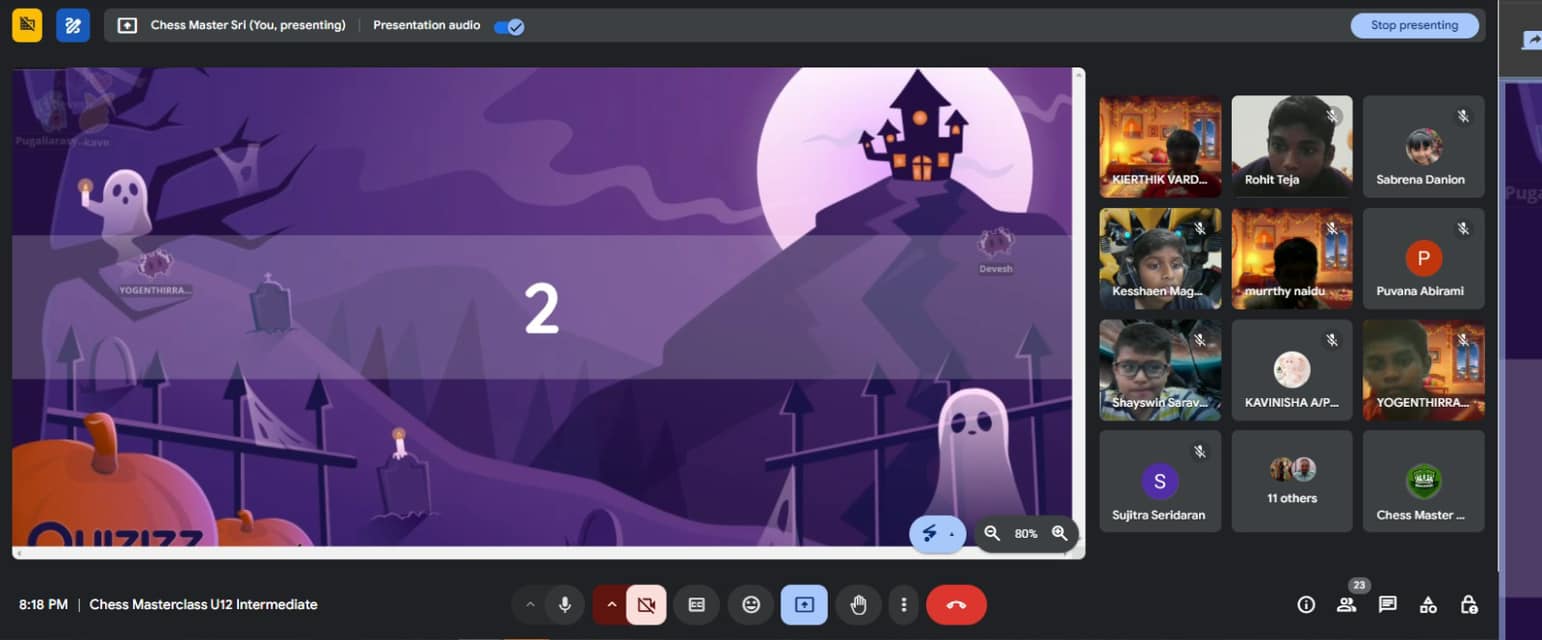1542x640 pixels.
Task: Click the avatar P of Puvana Abirami
Action: click(1423, 258)
